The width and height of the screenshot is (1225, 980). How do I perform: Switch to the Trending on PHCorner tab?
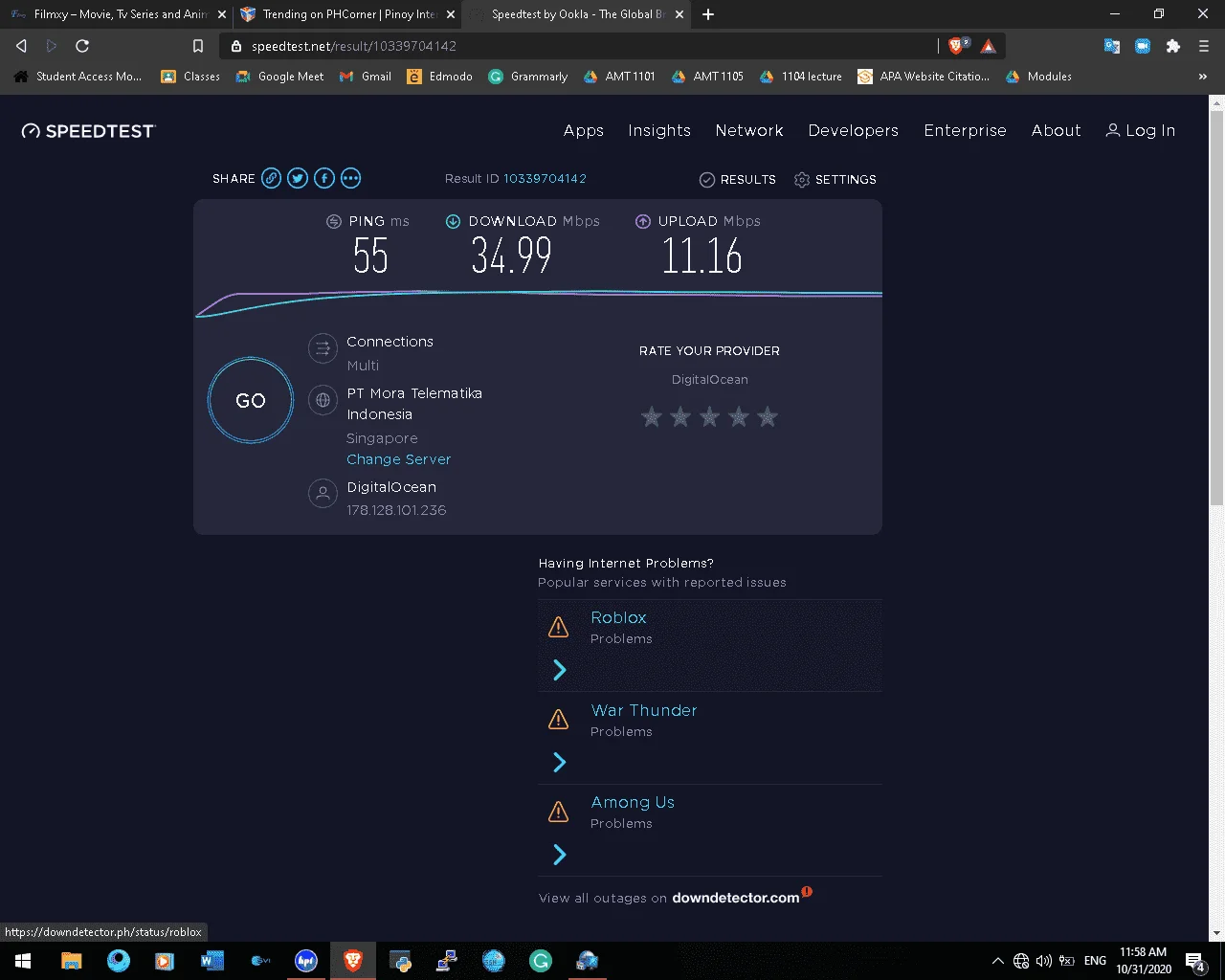pyautogui.click(x=346, y=14)
